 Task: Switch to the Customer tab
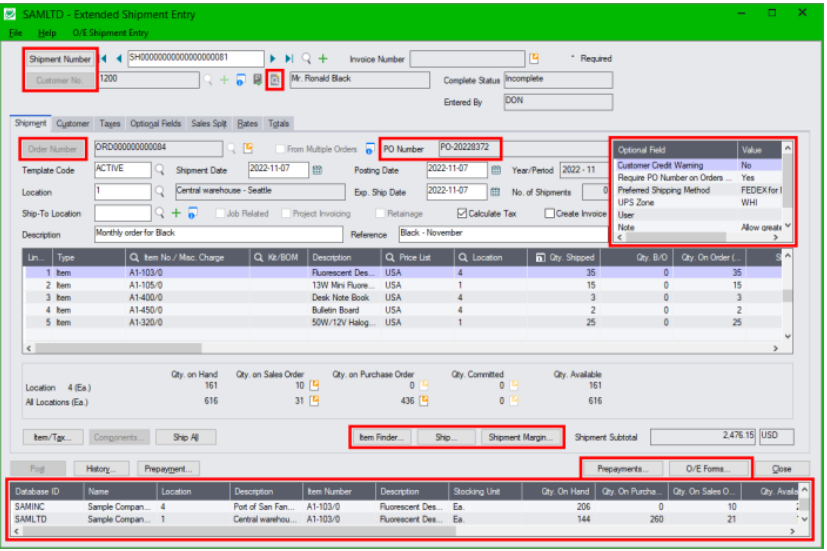tap(73, 123)
